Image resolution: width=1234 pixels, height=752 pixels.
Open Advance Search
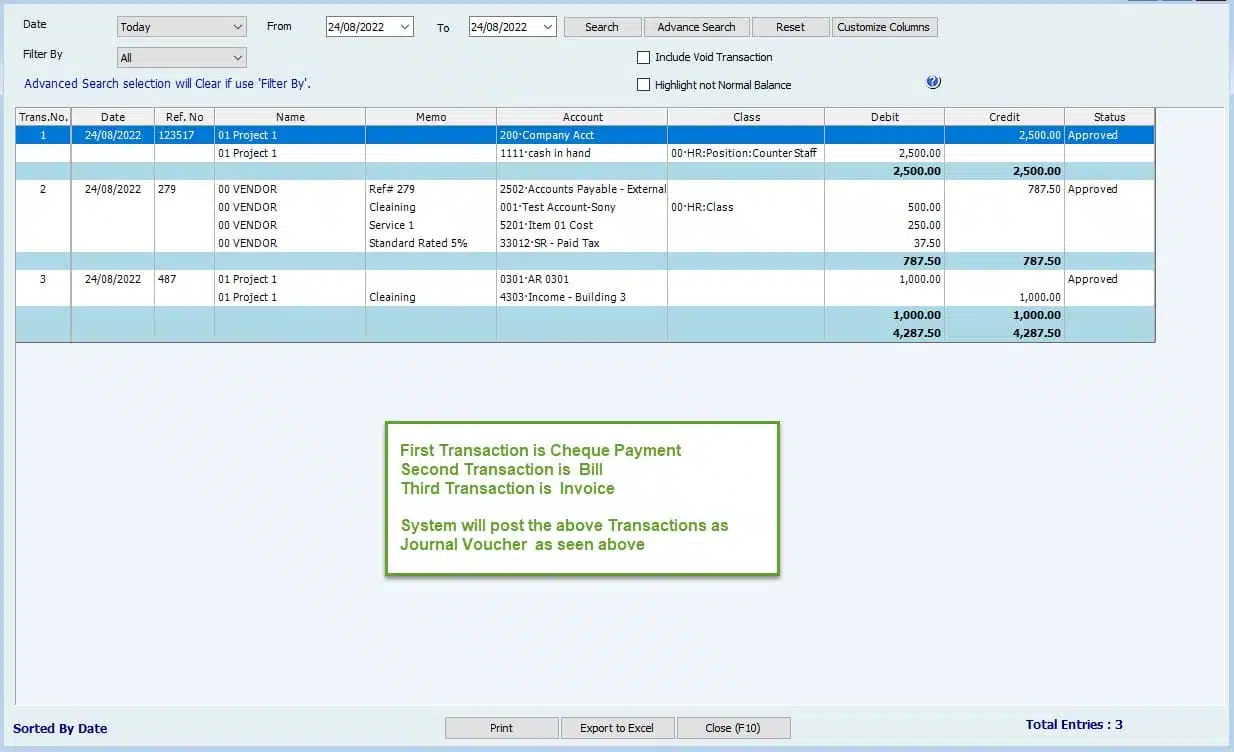(x=696, y=27)
